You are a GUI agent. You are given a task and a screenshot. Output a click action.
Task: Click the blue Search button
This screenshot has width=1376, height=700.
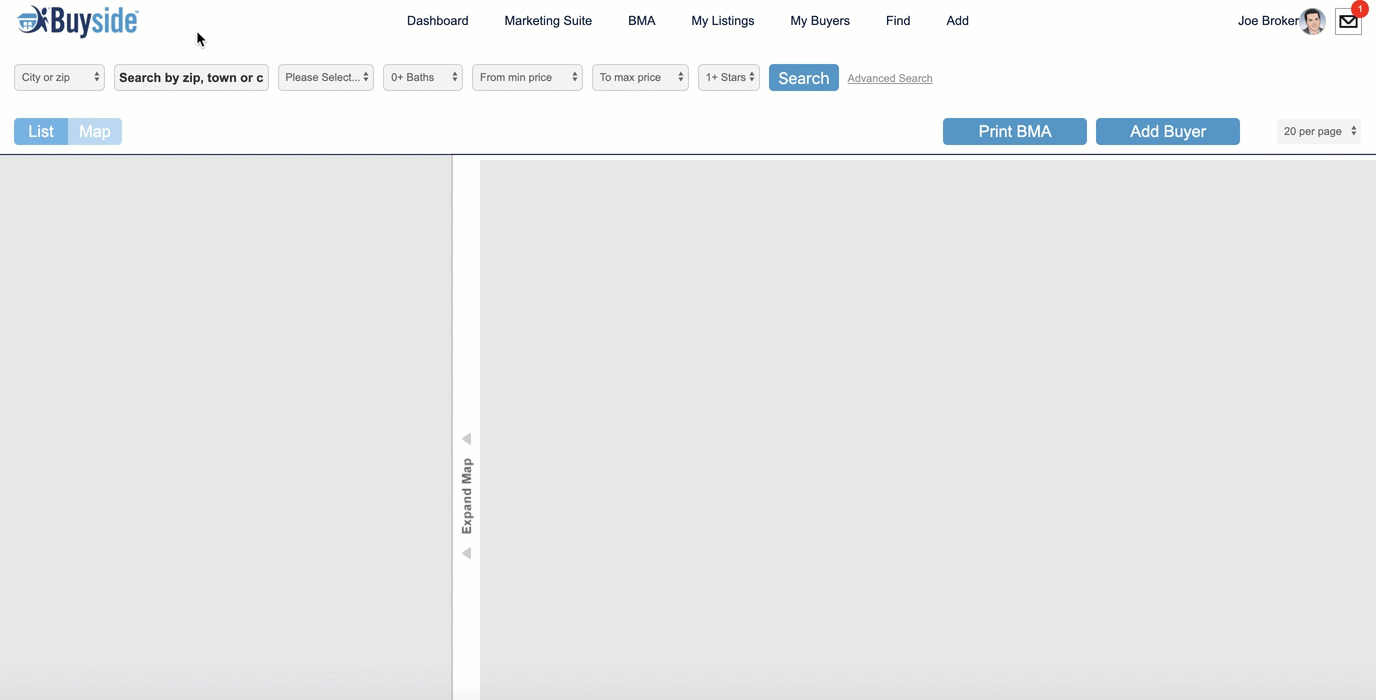pyautogui.click(x=804, y=78)
